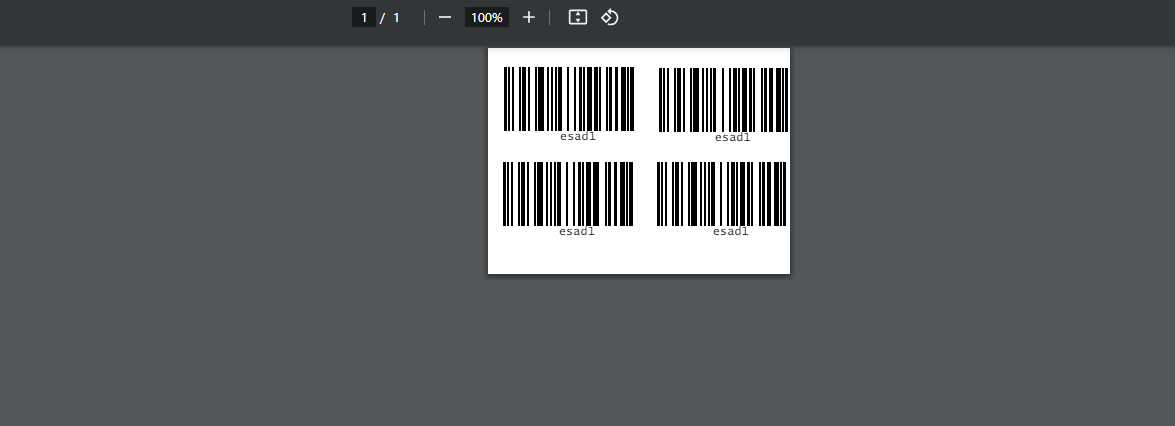
Task: Click 'esad1' under first barcode, second row
Action: click(577, 231)
